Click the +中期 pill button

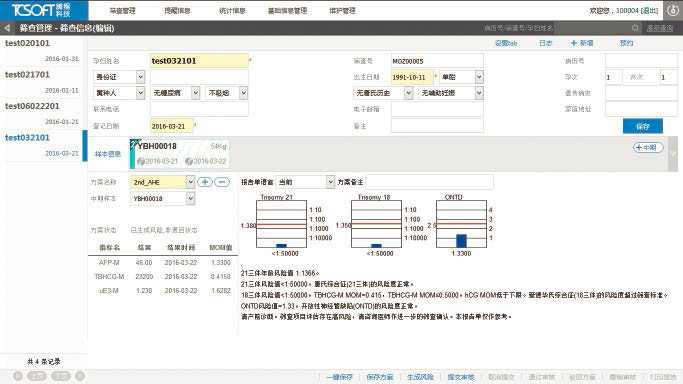pos(648,148)
